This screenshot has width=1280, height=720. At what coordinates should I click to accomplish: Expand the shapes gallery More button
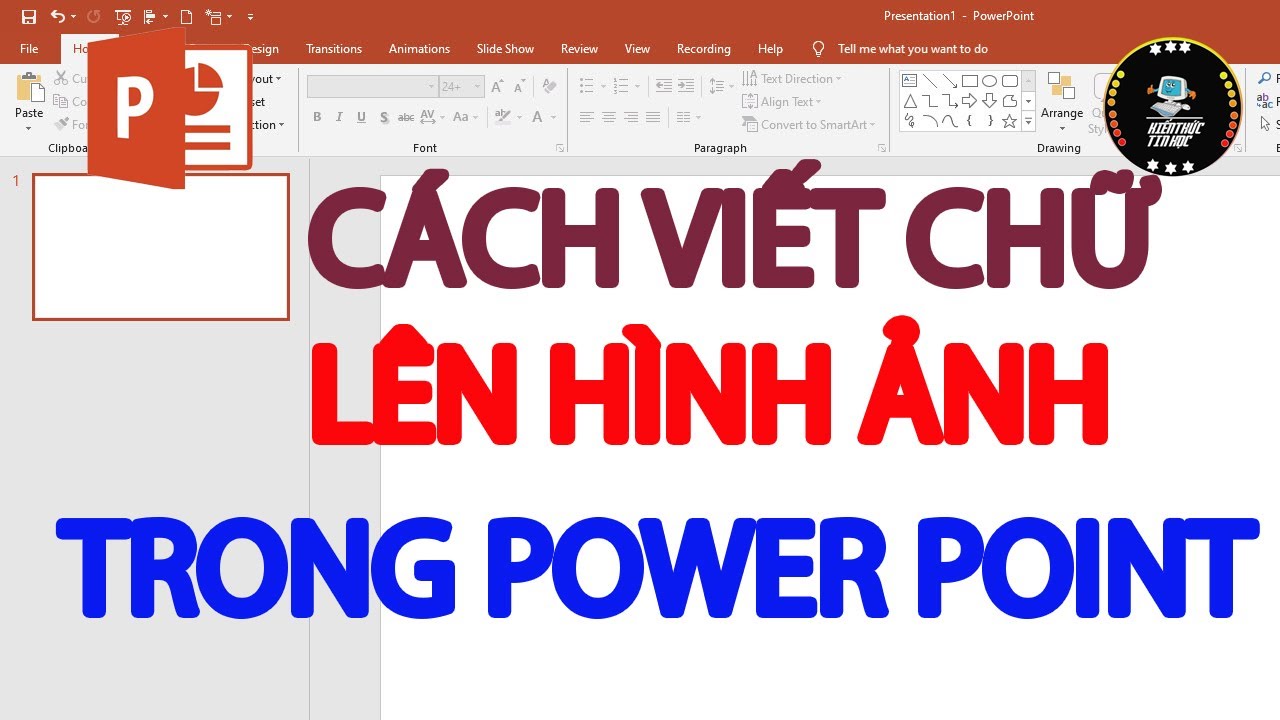(x=1028, y=121)
